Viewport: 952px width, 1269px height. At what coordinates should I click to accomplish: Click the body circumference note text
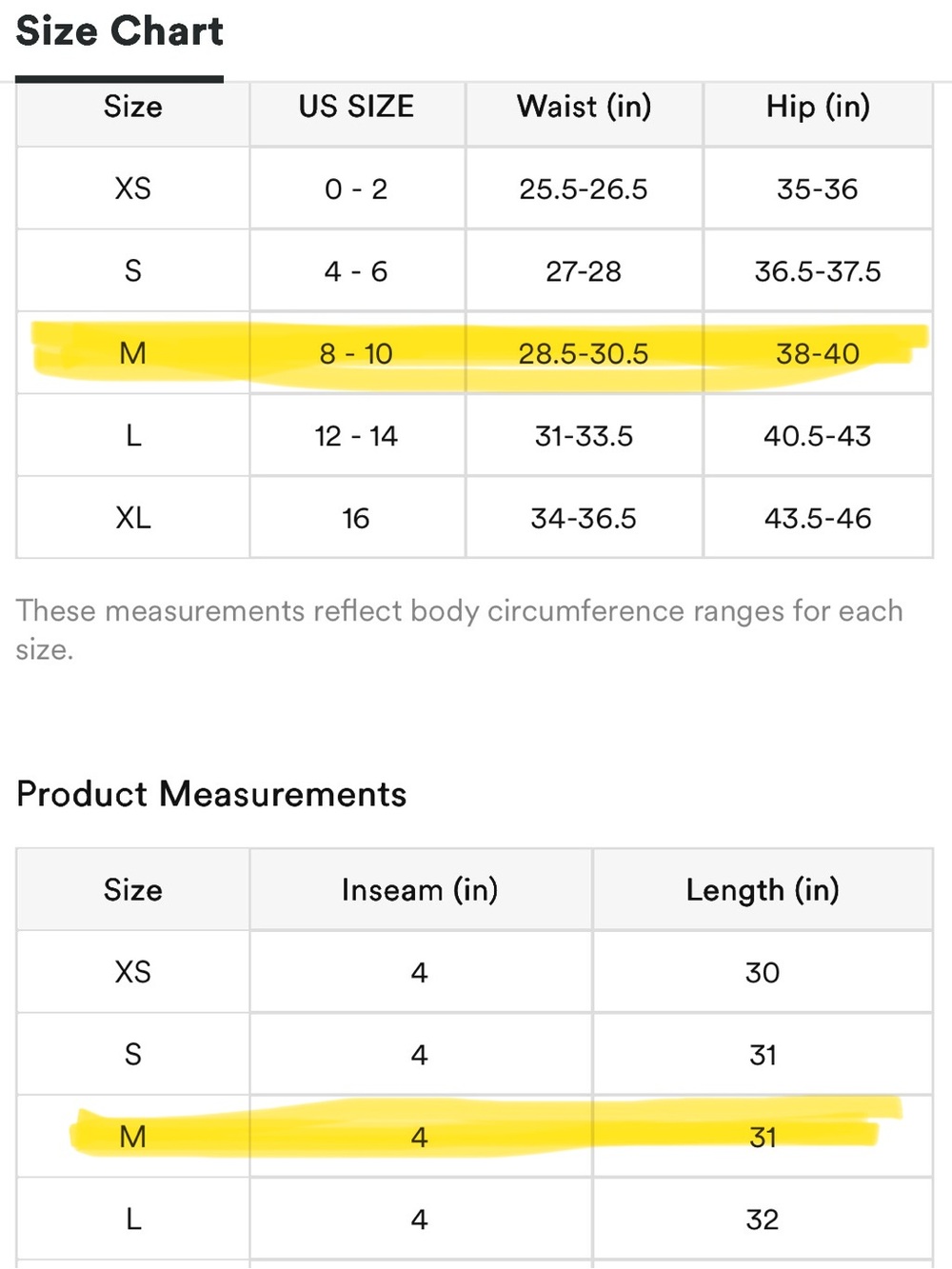click(x=459, y=630)
